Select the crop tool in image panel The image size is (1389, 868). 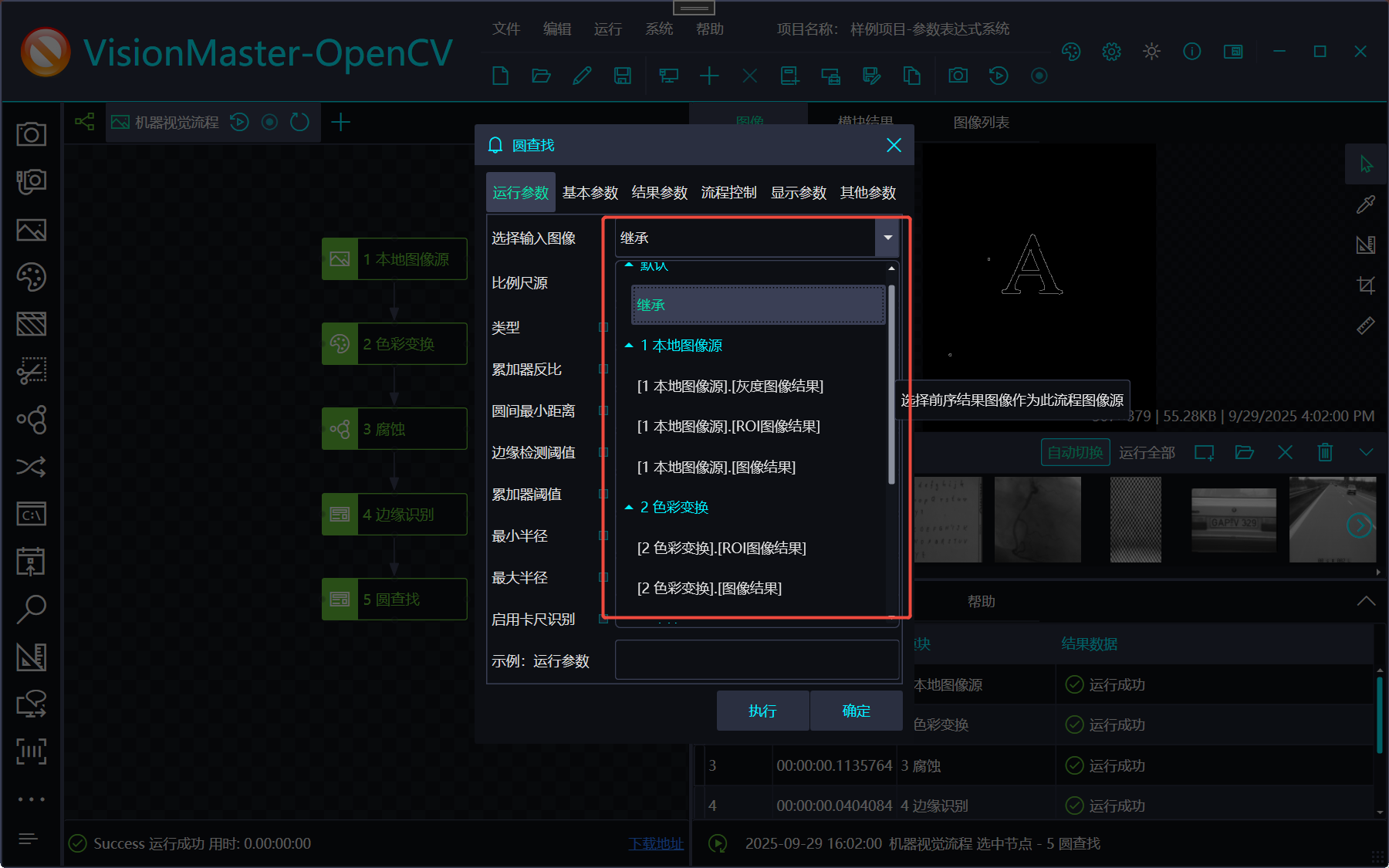(x=1366, y=285)
